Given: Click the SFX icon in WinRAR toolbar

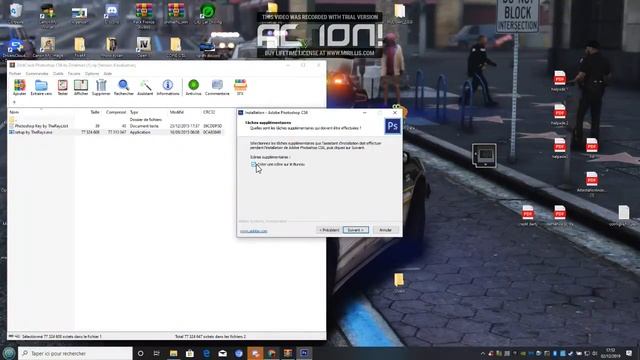Looking at the screenshot, I should [x=240, y=87].
